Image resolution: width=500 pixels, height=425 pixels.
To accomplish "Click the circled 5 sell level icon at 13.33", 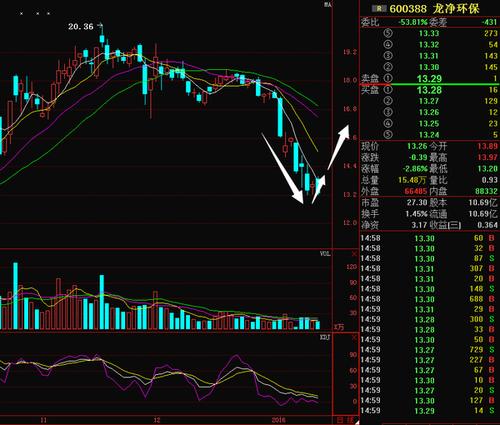I will [388, 33].
